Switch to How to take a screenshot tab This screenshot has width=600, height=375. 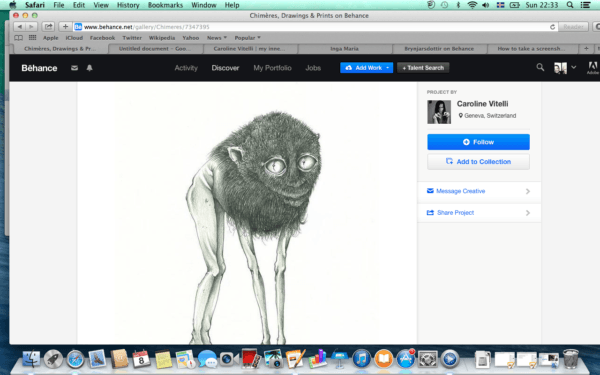pos(532,49)
